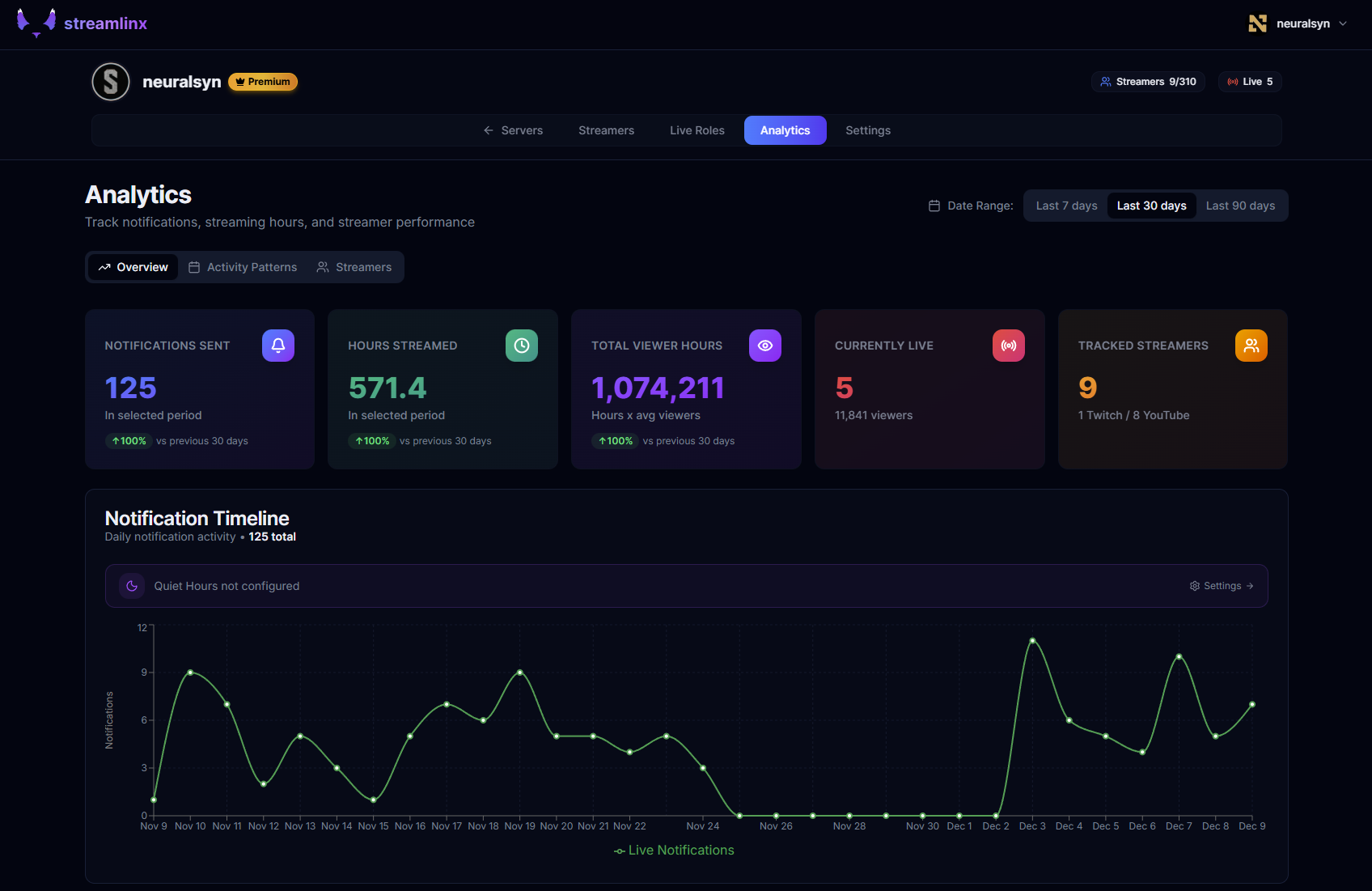Click the clock icon on Hours Streamed card
Viewport: 1372px width, 891px height.
point(521,346)
